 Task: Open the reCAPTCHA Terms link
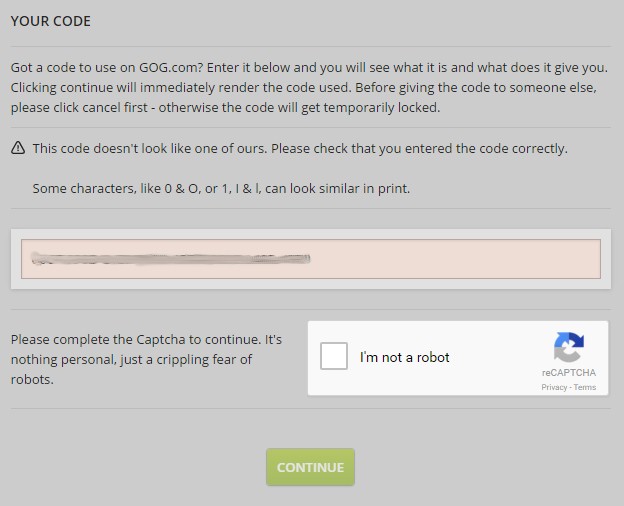coord(585,387)
